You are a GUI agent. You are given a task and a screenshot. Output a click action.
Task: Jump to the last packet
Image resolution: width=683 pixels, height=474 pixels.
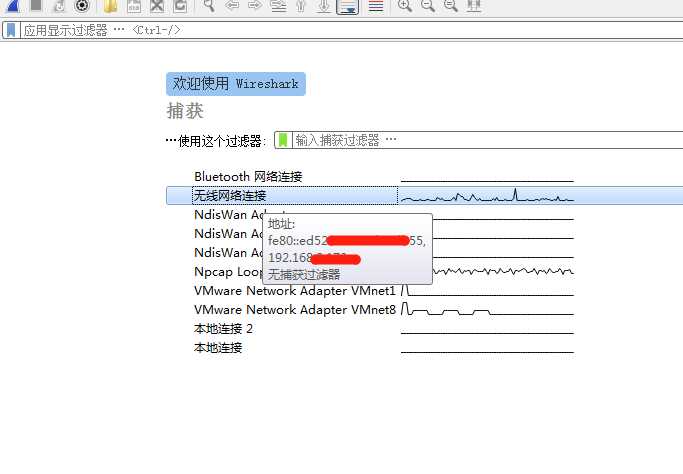(324, 5)
